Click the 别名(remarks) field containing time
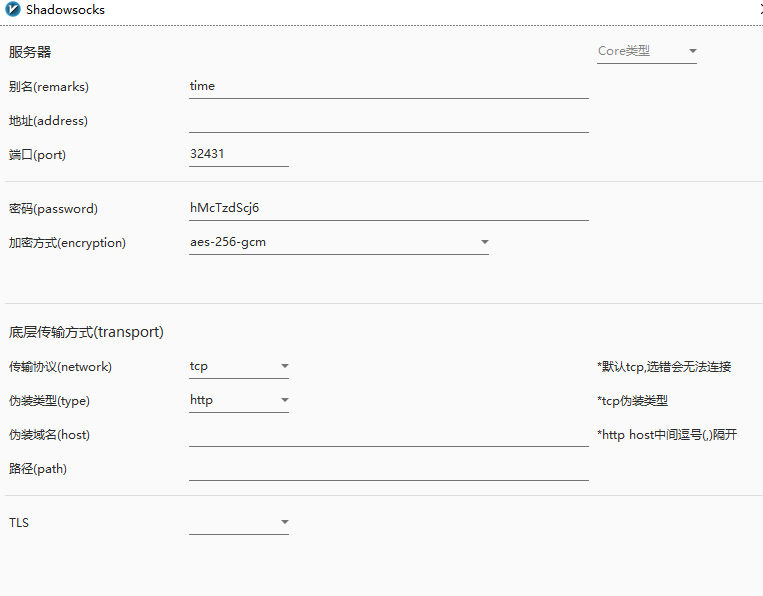 tap(389, 86)
